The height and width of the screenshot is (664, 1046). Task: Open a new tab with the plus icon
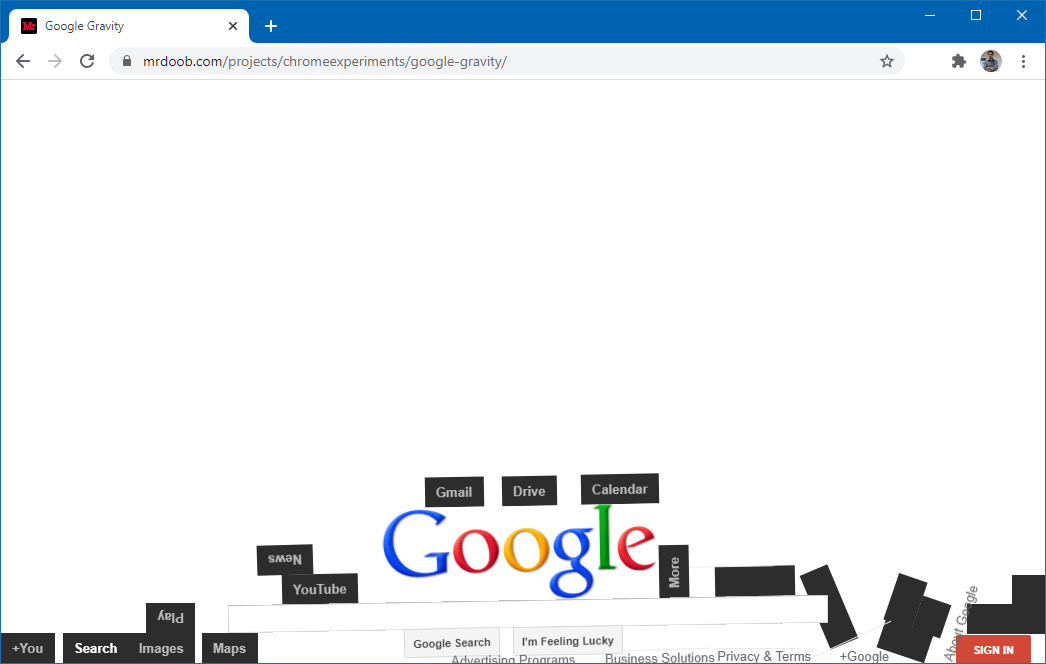point(271,26)
